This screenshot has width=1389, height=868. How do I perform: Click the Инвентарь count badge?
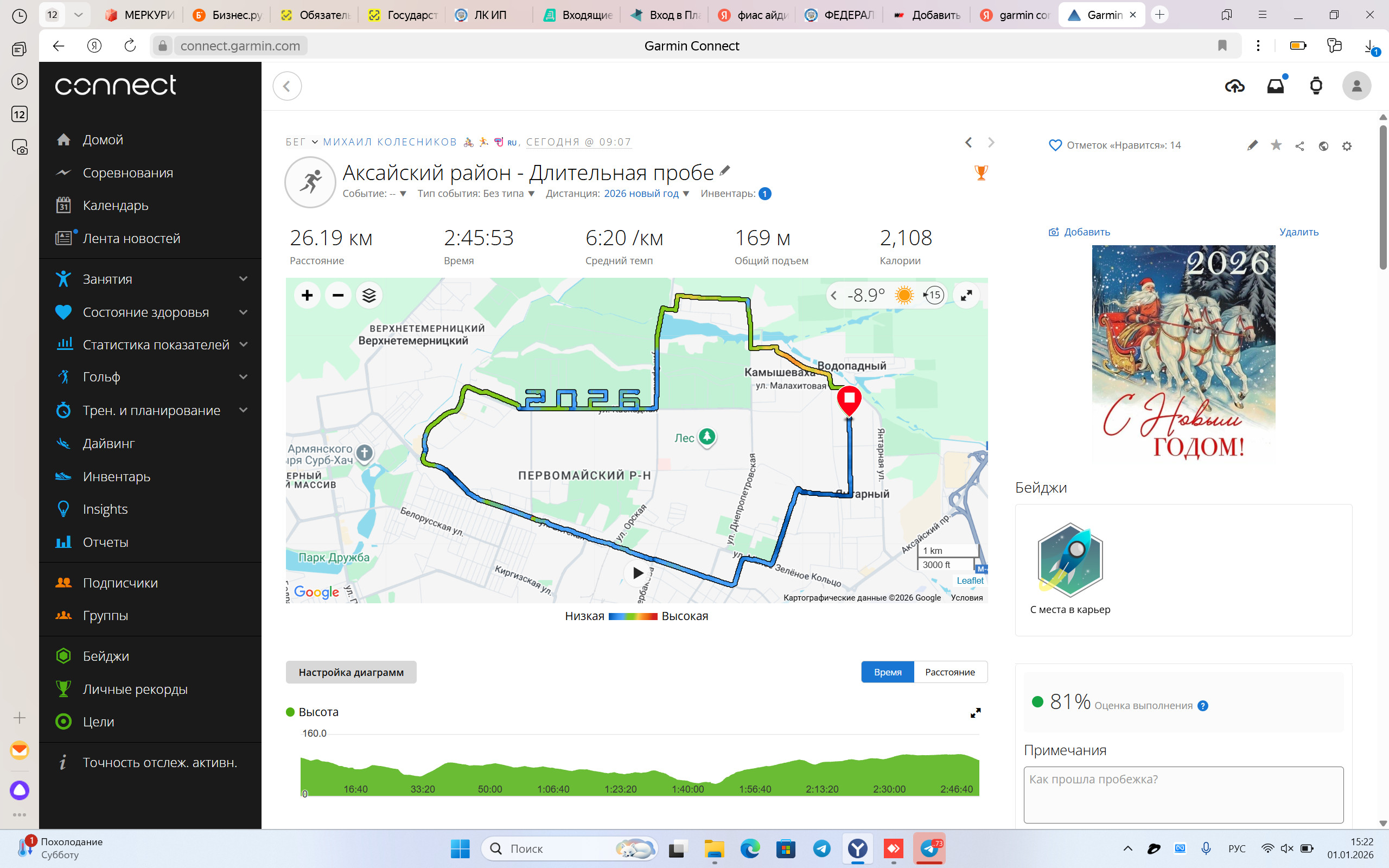764,194
